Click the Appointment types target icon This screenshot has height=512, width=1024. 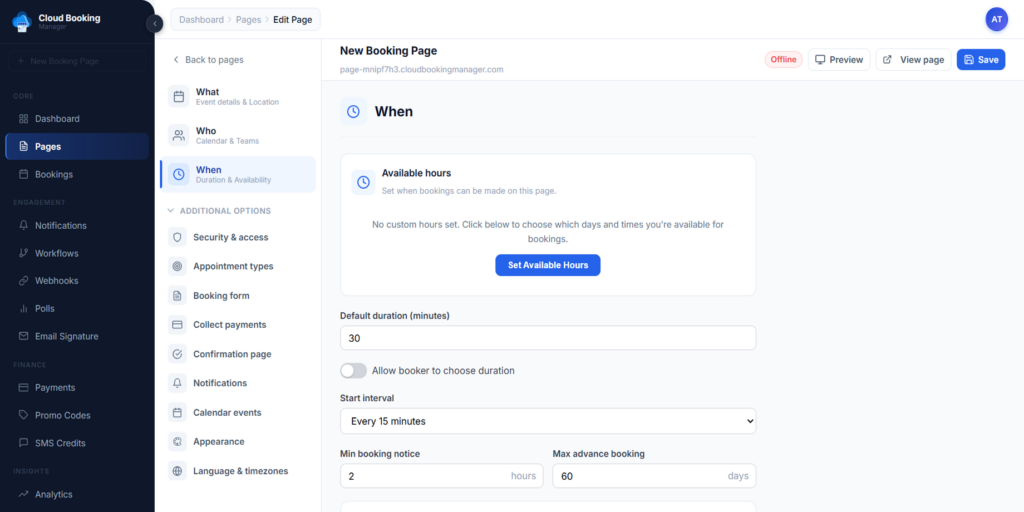pyautogui.click(x=177, y=267)
